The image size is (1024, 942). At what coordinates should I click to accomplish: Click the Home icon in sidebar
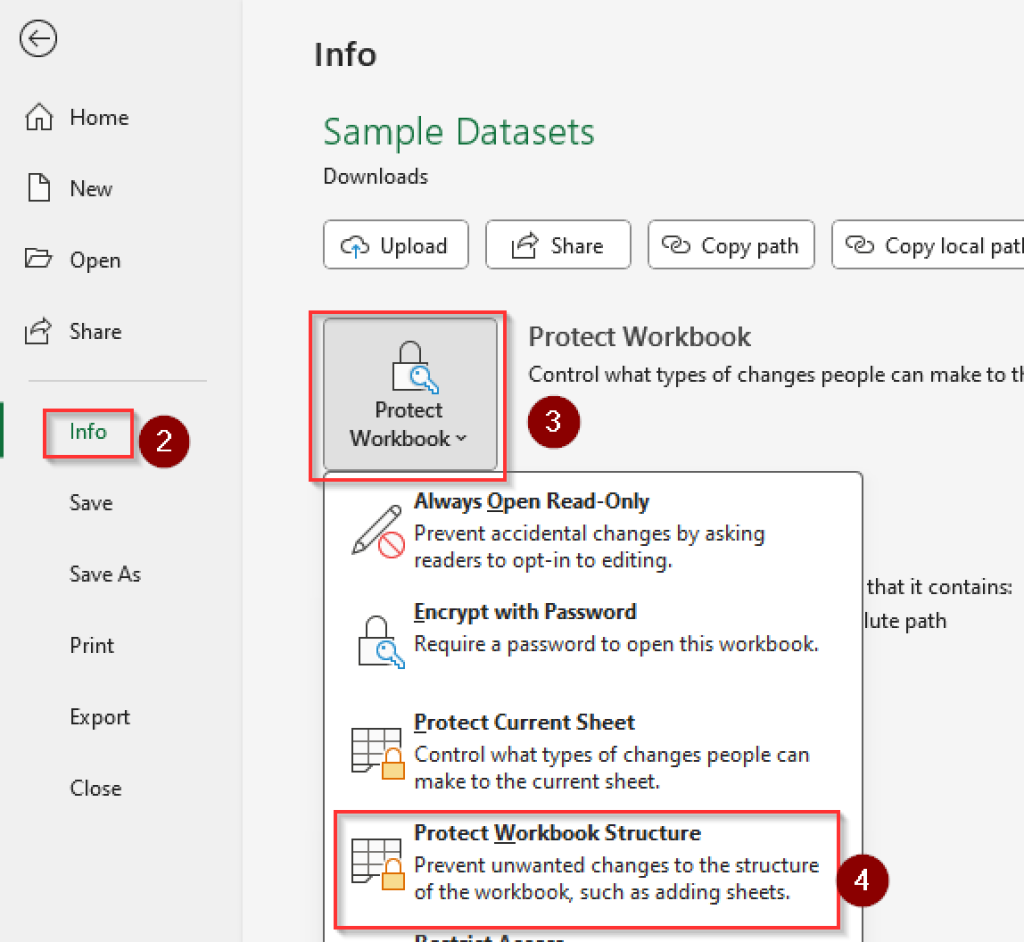click(38, 117)
